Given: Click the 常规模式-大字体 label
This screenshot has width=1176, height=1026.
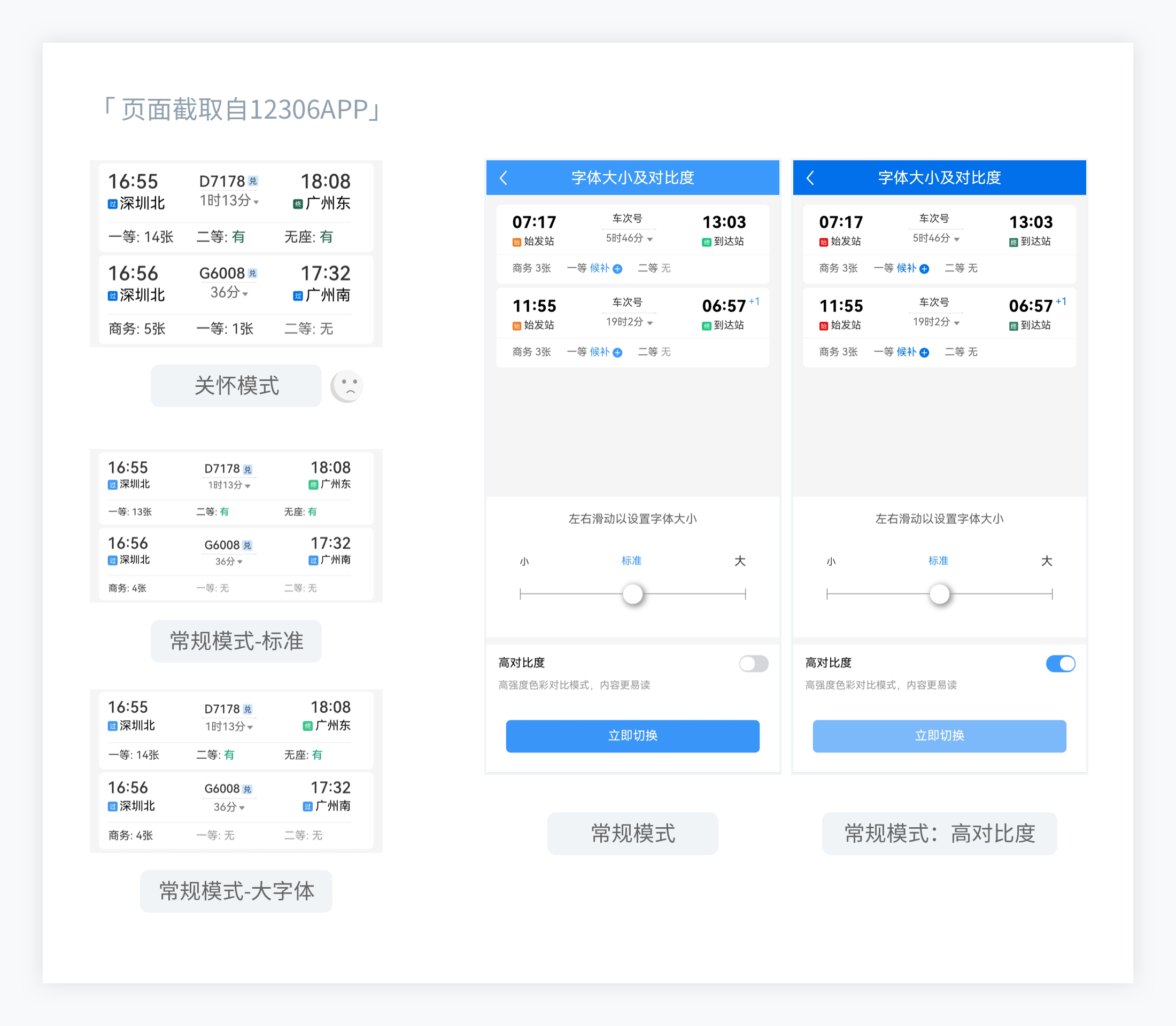Looking at the screenshot, I should click(x=236, y=891).
